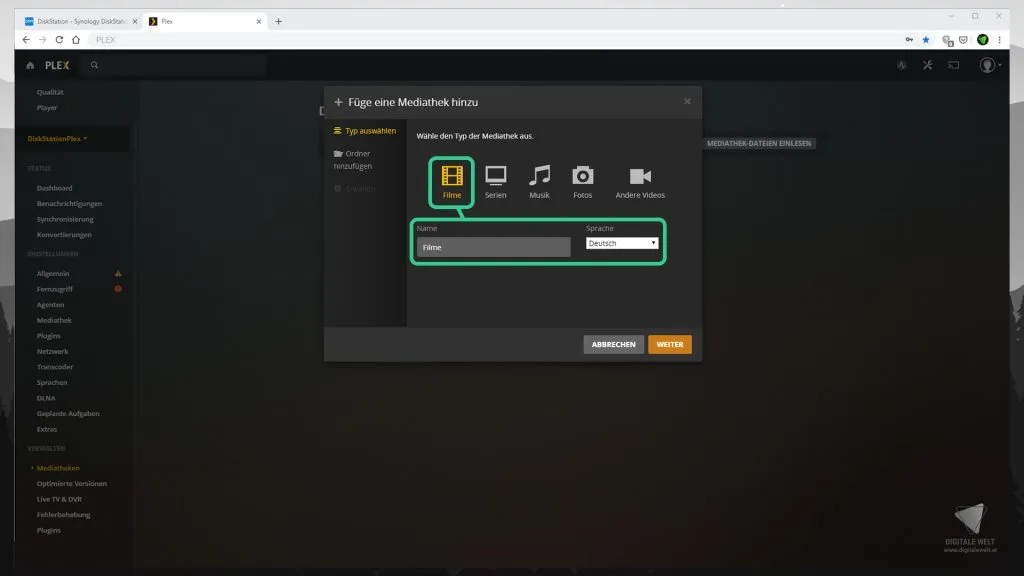1024x576 pixels.
Task: Click the browser address bar
Action: 493,40
